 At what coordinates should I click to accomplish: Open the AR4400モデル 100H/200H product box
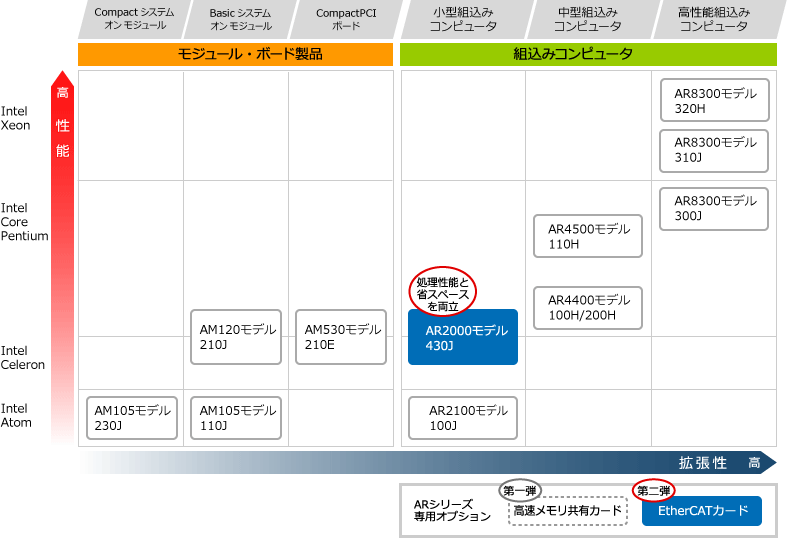[588, 308]
